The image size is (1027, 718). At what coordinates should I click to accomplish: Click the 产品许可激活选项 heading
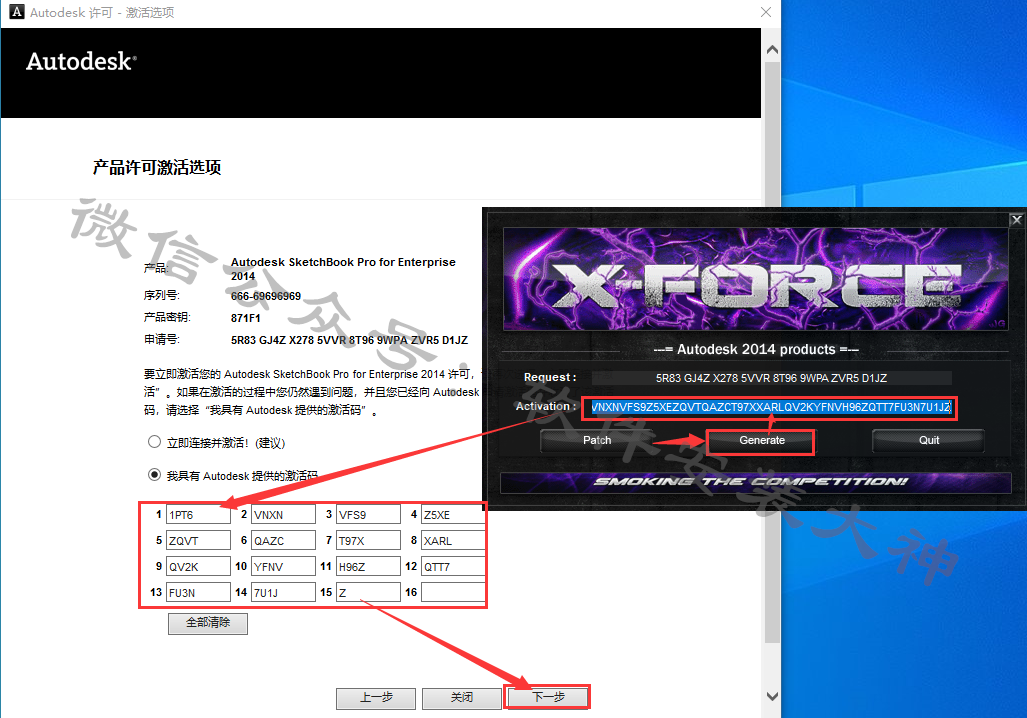157,168
